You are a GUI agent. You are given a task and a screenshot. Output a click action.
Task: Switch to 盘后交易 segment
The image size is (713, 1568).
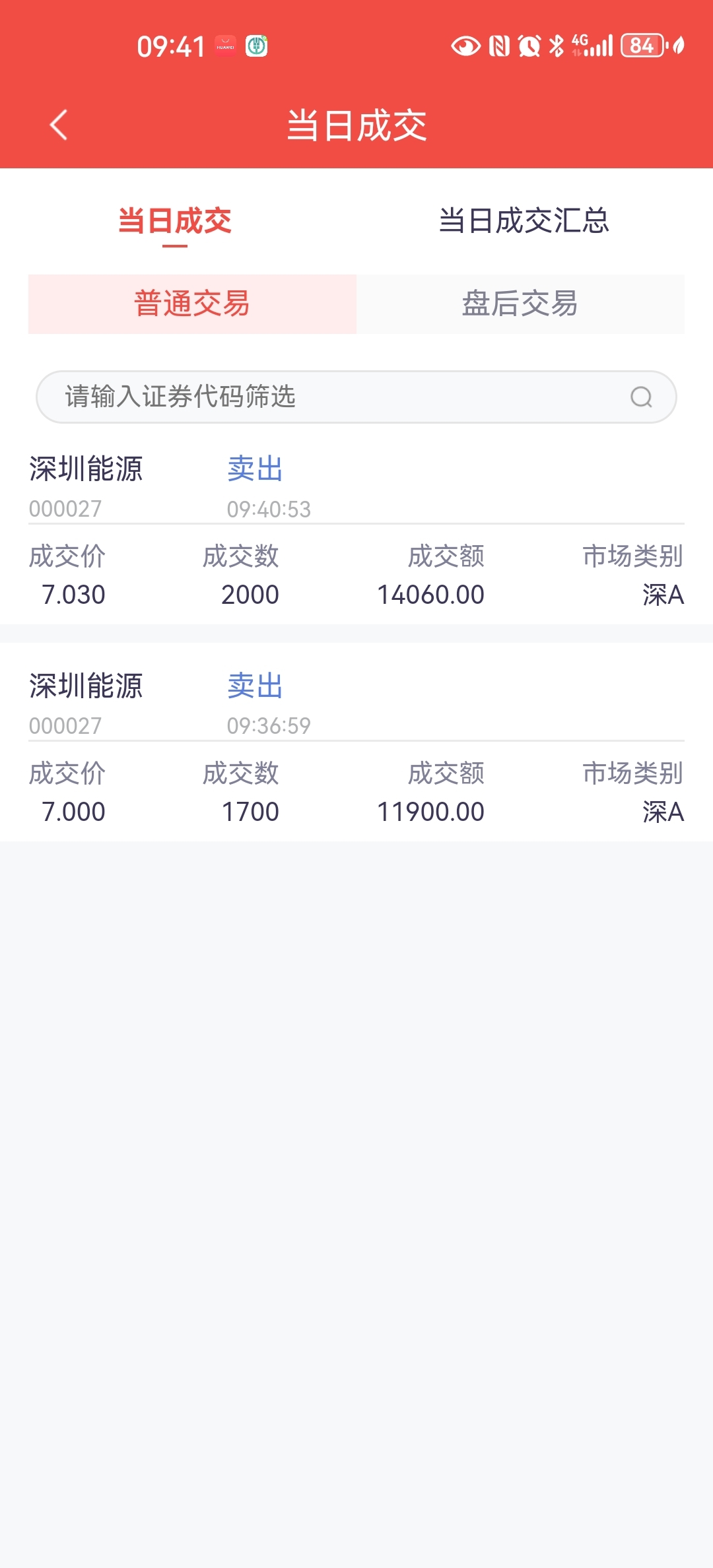click(520, 304)
